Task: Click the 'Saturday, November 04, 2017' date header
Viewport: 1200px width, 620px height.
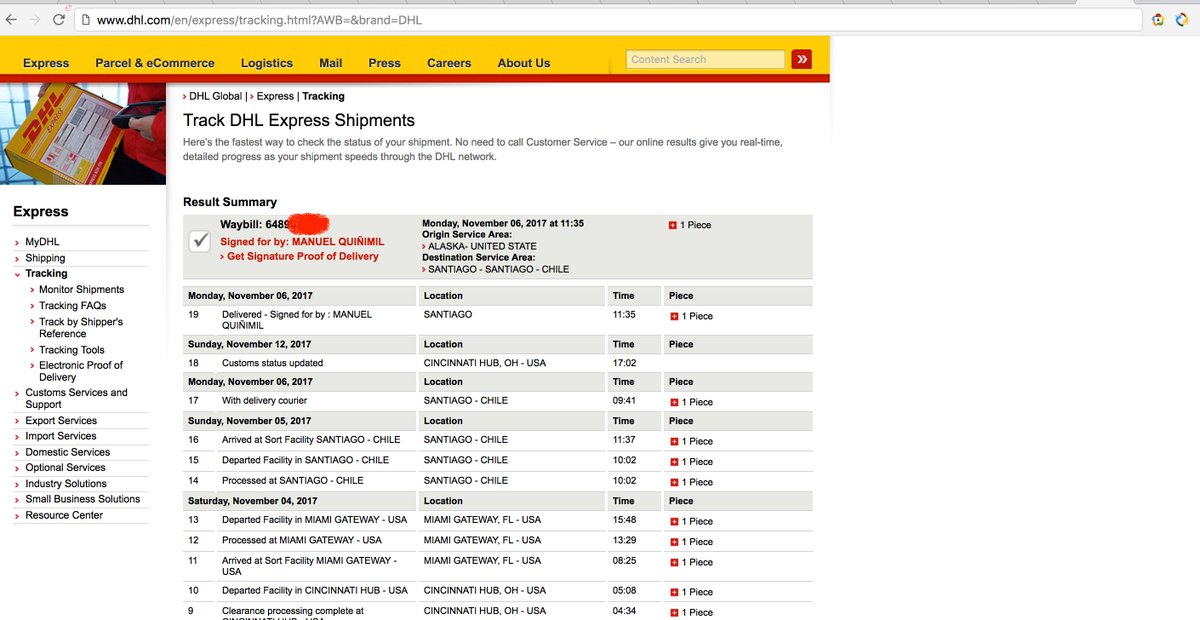Action: (x=253, y=501)
